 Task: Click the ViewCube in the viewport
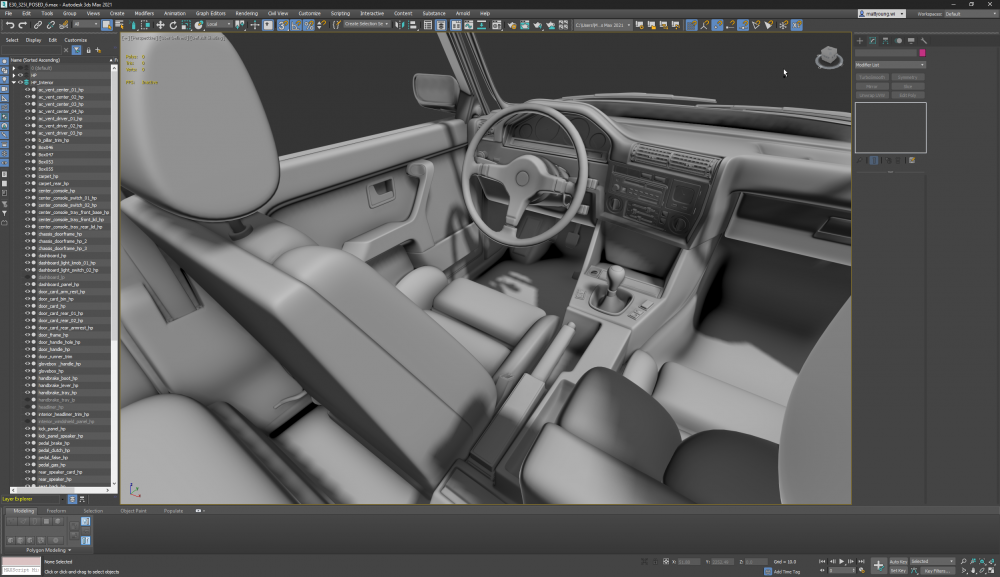point(828,57)
